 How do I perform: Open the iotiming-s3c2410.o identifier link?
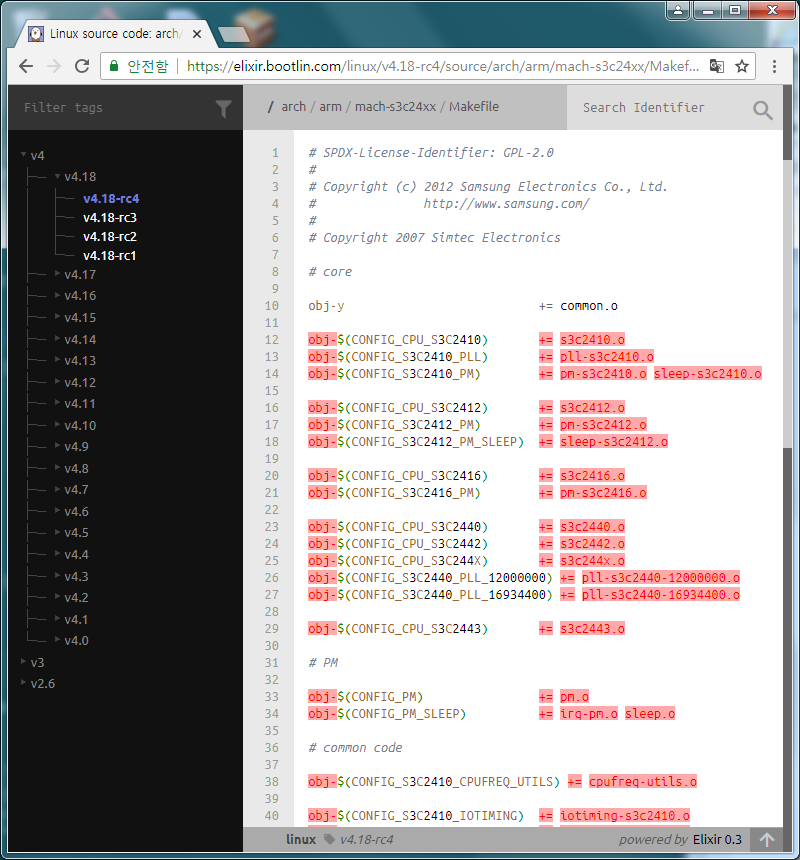[625, 816]
